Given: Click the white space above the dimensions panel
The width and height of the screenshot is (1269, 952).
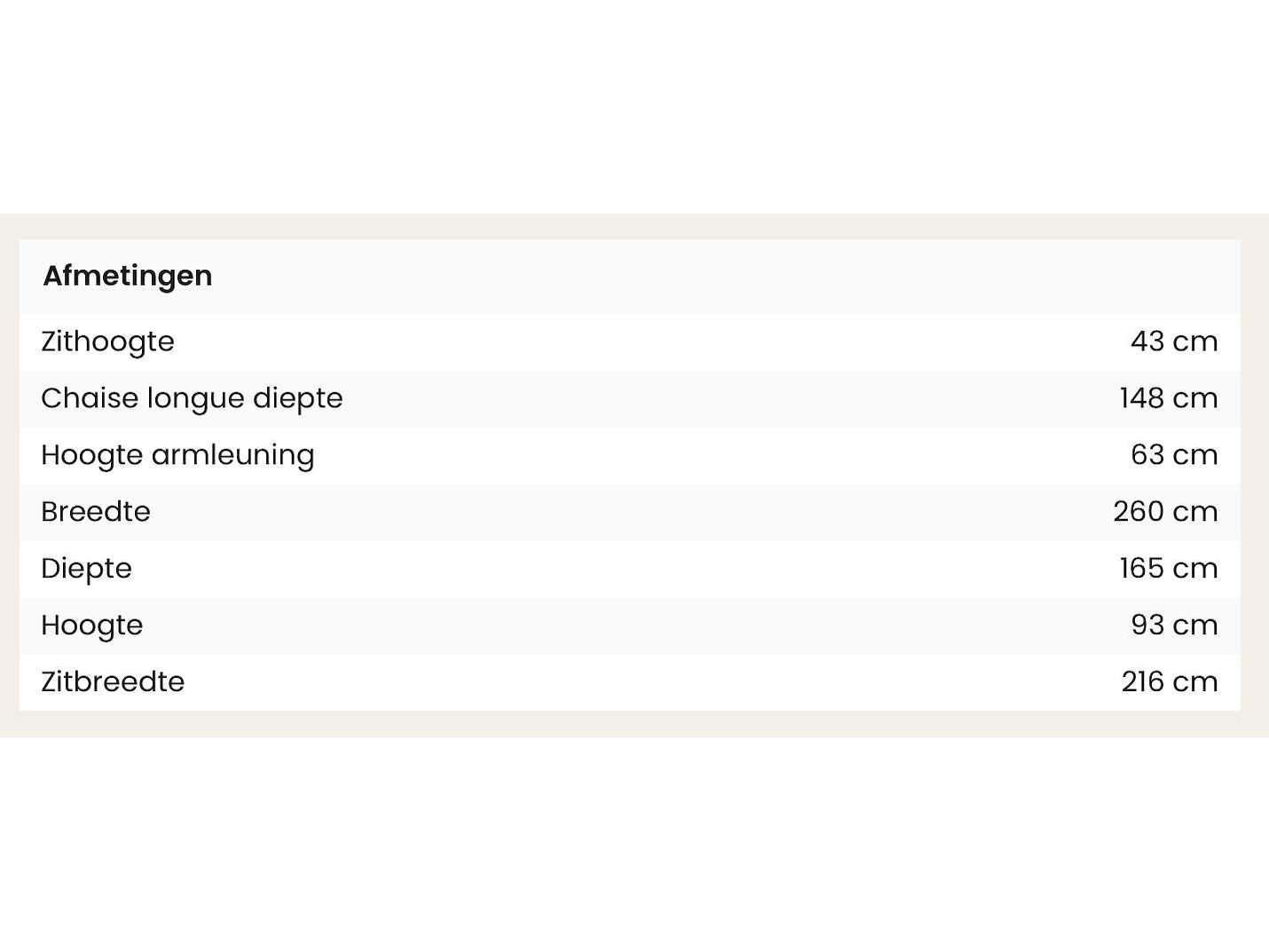Looking at the screenshot, I should coord(634,106).
